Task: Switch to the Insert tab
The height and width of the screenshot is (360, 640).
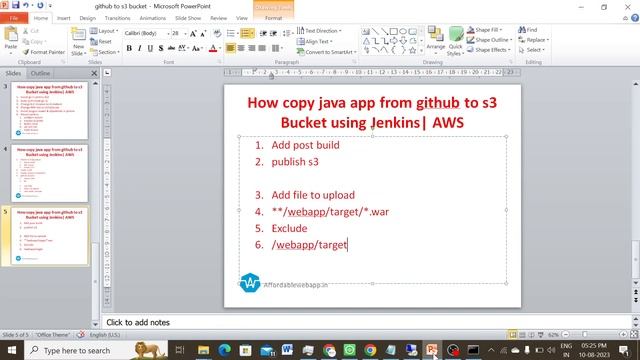Action: (x=63, y=18)
